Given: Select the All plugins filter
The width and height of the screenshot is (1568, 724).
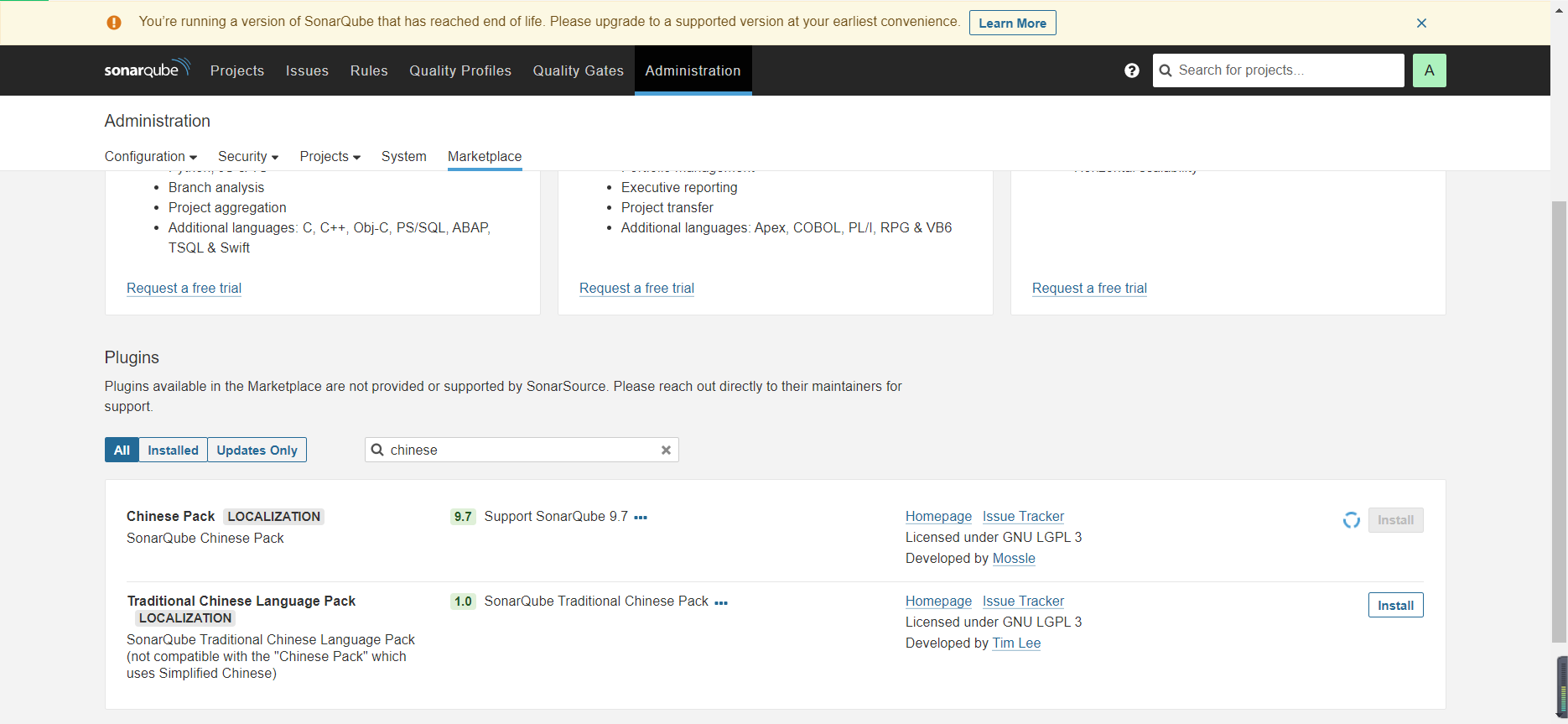Looking at the screenshot, I should [x=122, y=450].
